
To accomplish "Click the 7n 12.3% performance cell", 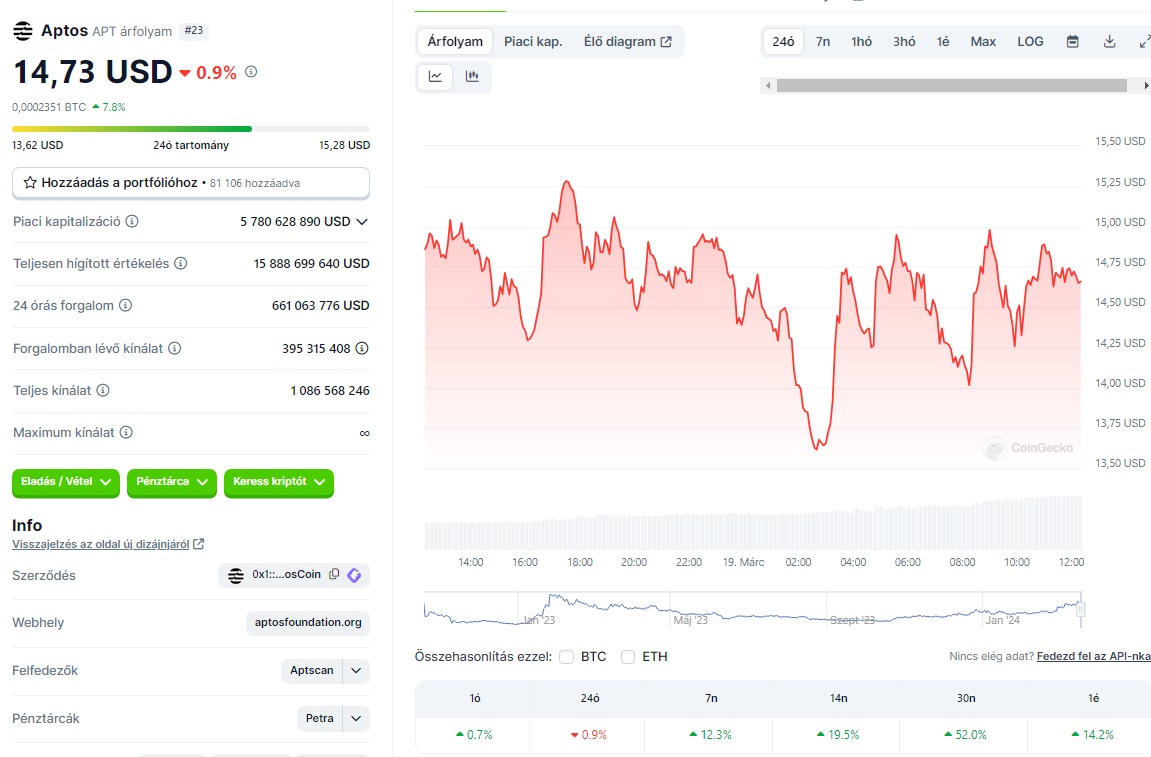I will coord(711,735).
